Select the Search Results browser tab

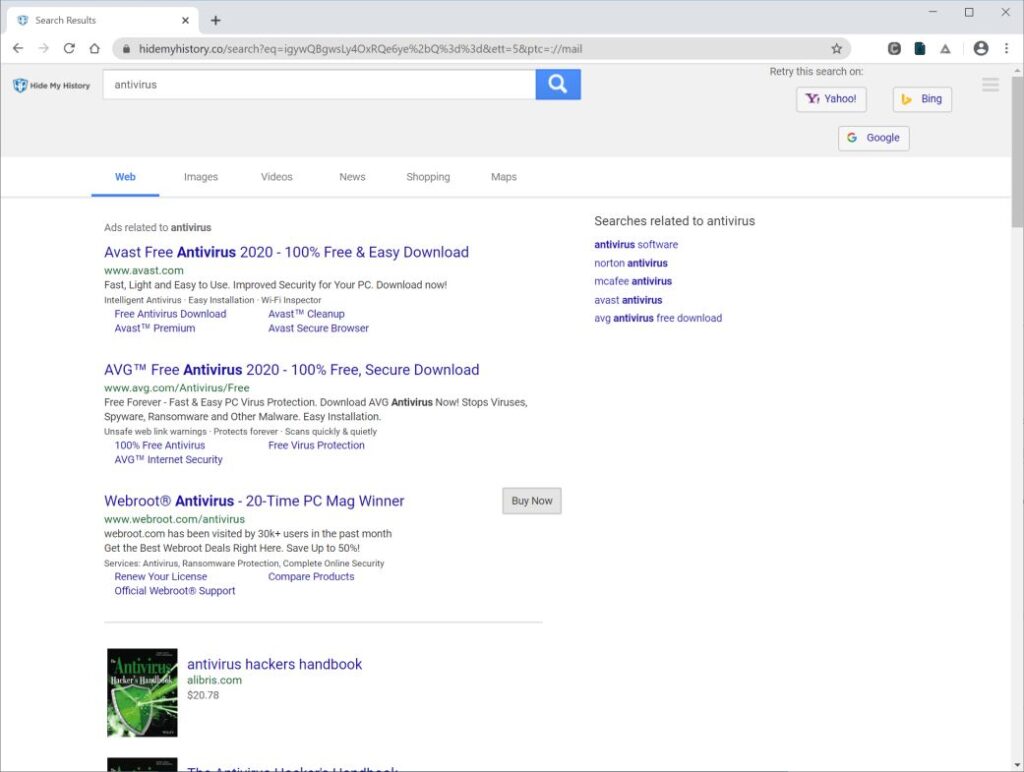pyautogui.click(x=101, y=20)
